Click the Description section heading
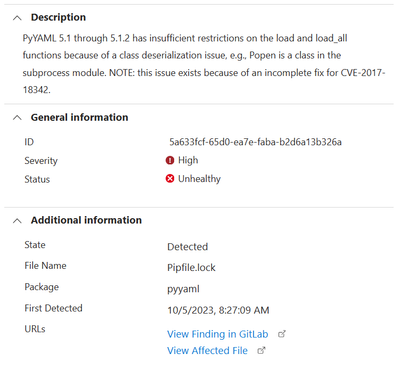Viewport: 400px width, 372px height. tap(58, 17)
